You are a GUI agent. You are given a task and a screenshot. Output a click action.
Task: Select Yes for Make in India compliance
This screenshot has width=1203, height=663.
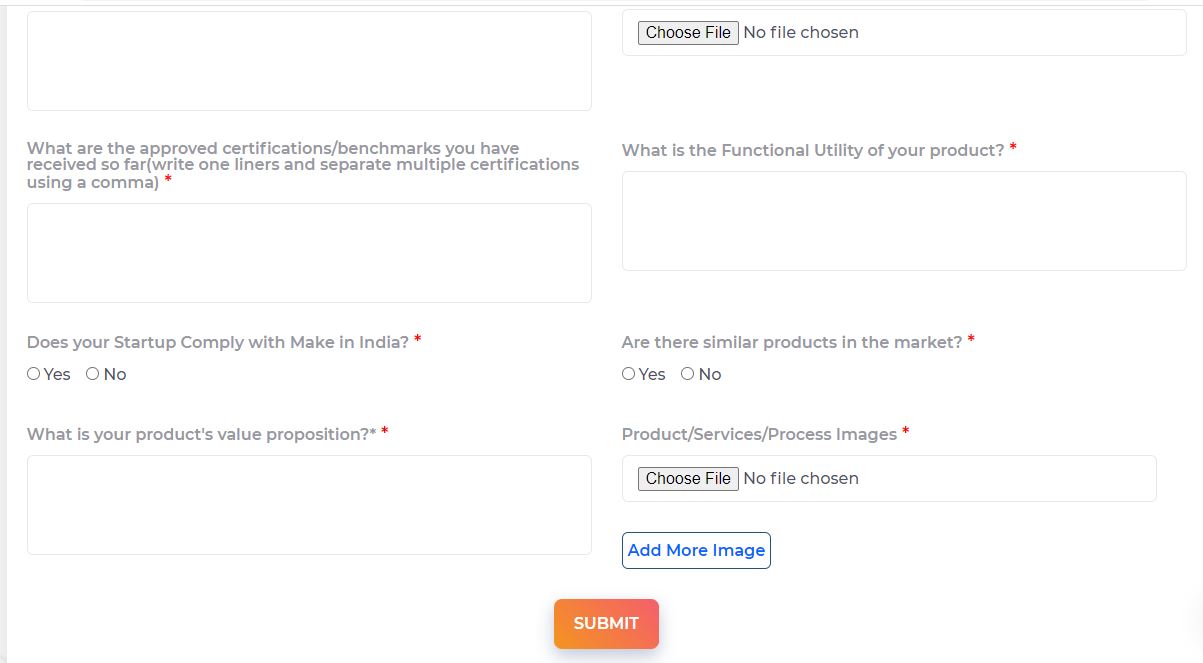click(x=34, y=374)
